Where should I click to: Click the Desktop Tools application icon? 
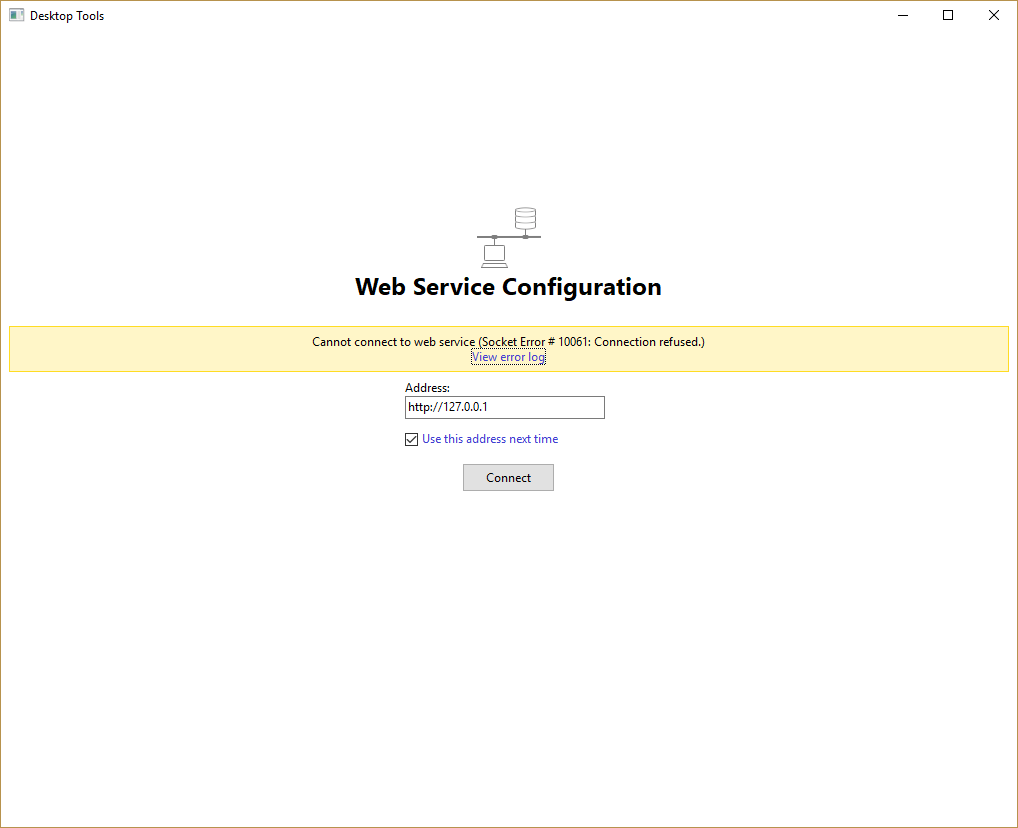pos(16,15)
